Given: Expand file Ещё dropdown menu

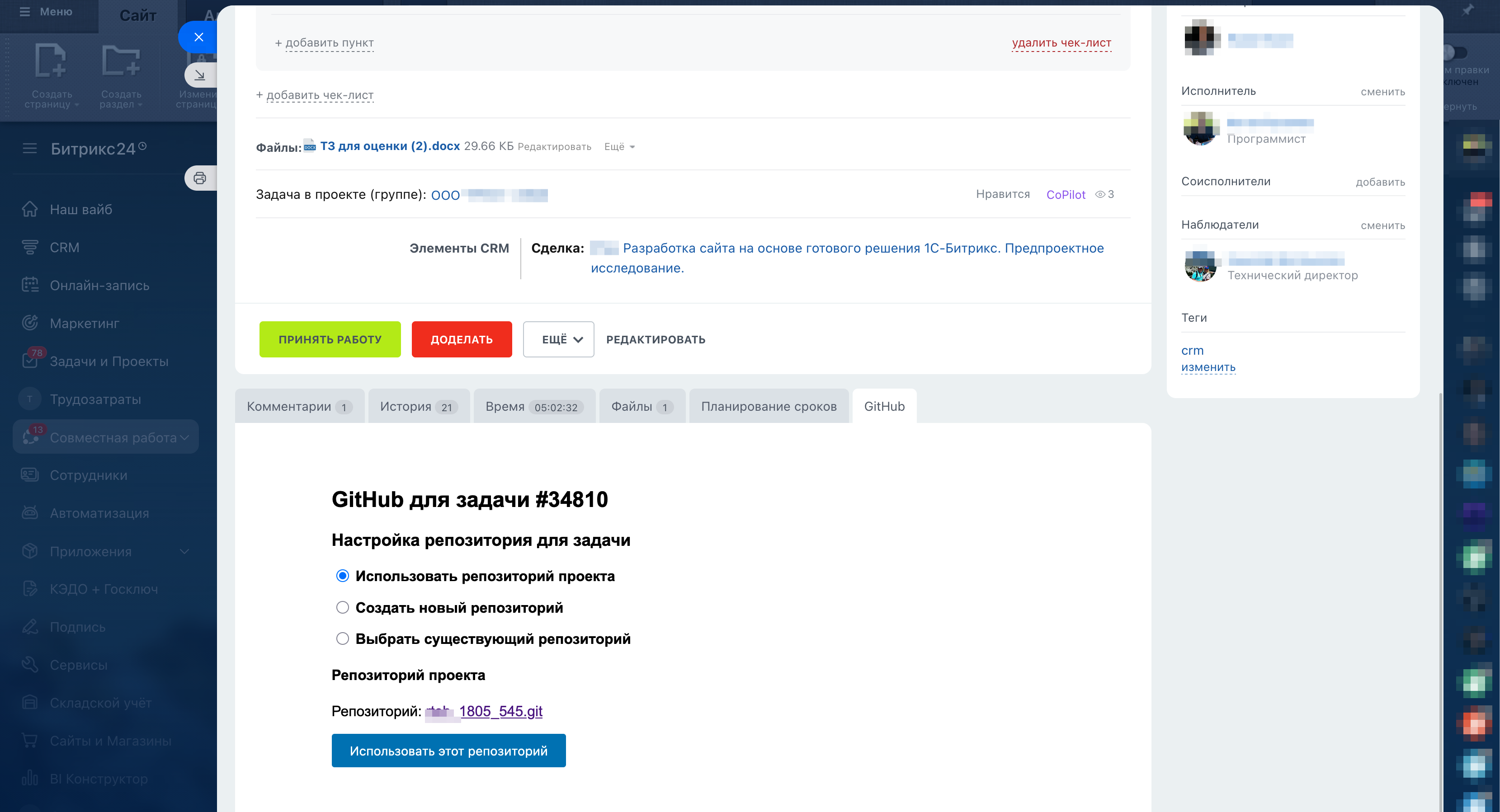Looking at the screenshot, I should click(619, 147).
